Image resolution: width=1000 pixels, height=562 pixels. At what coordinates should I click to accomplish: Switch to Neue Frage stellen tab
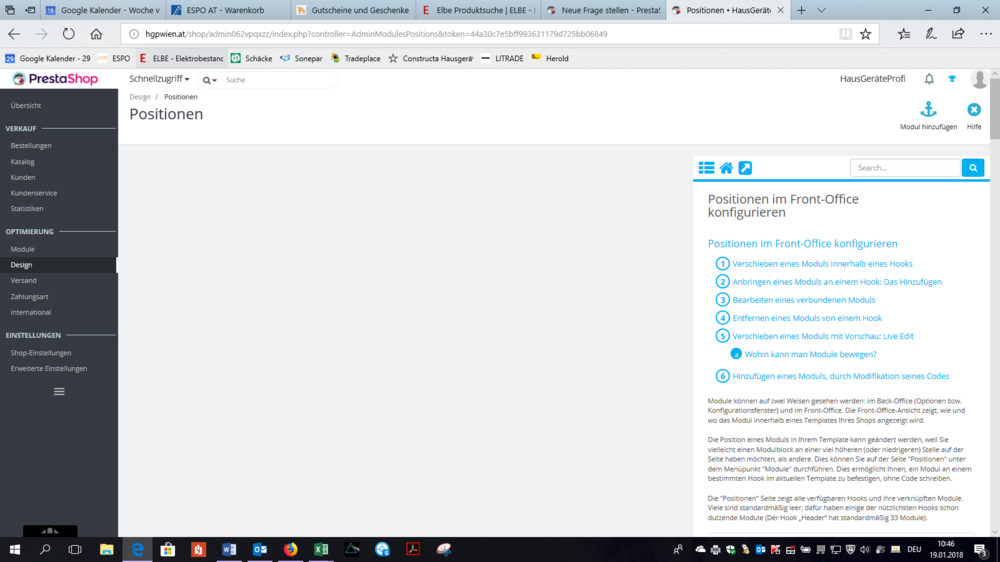(604, 10)
